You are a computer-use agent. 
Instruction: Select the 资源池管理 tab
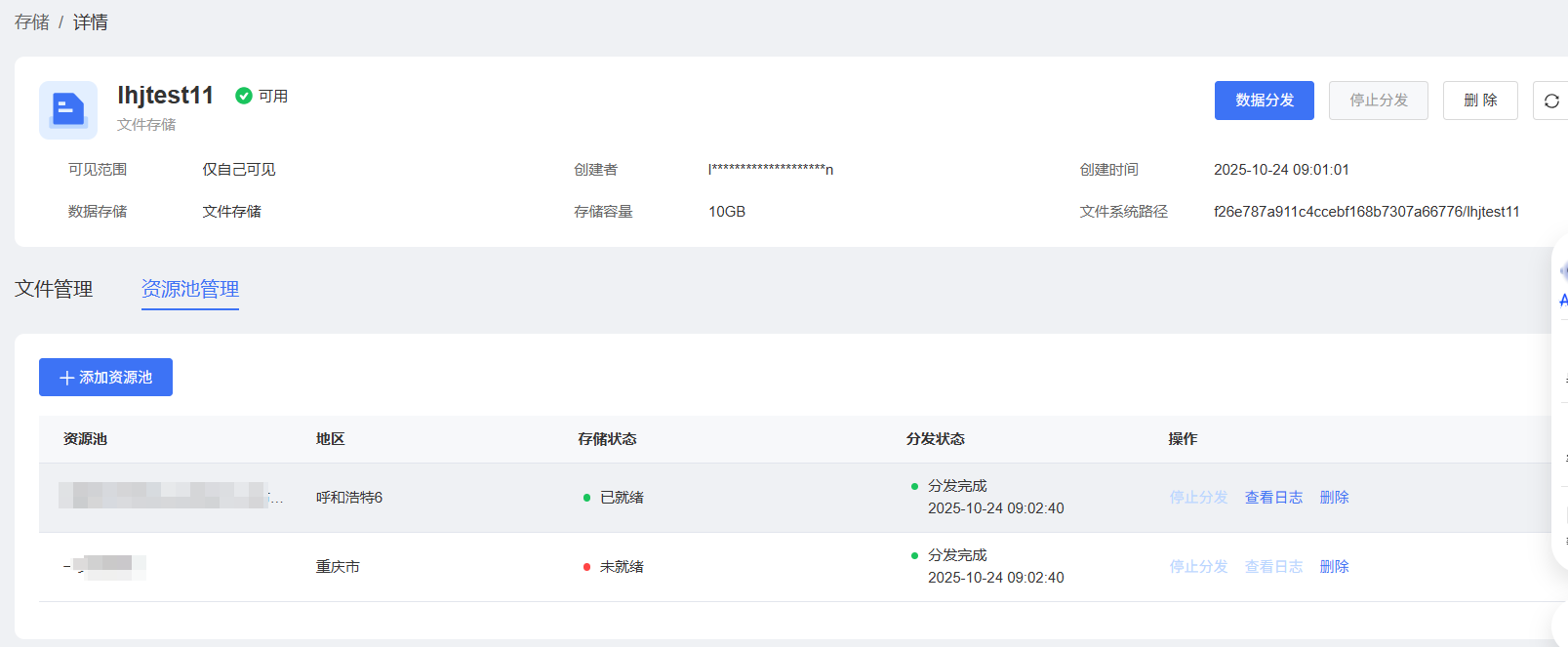[x=190, y=289]
